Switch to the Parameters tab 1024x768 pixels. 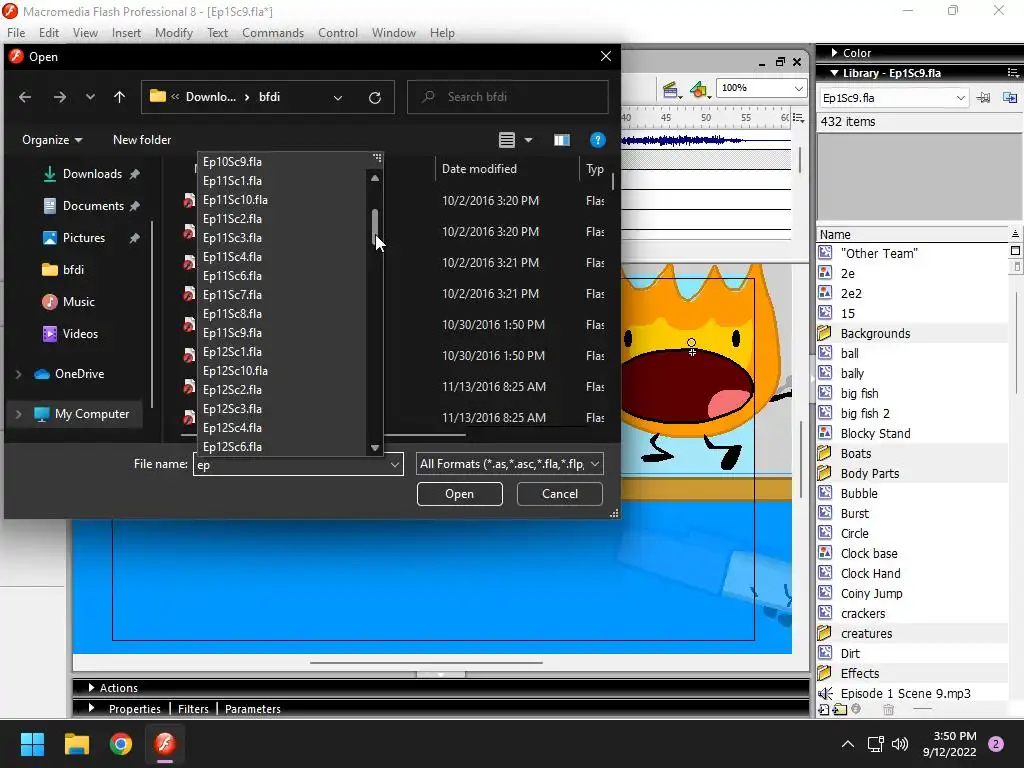253,709
